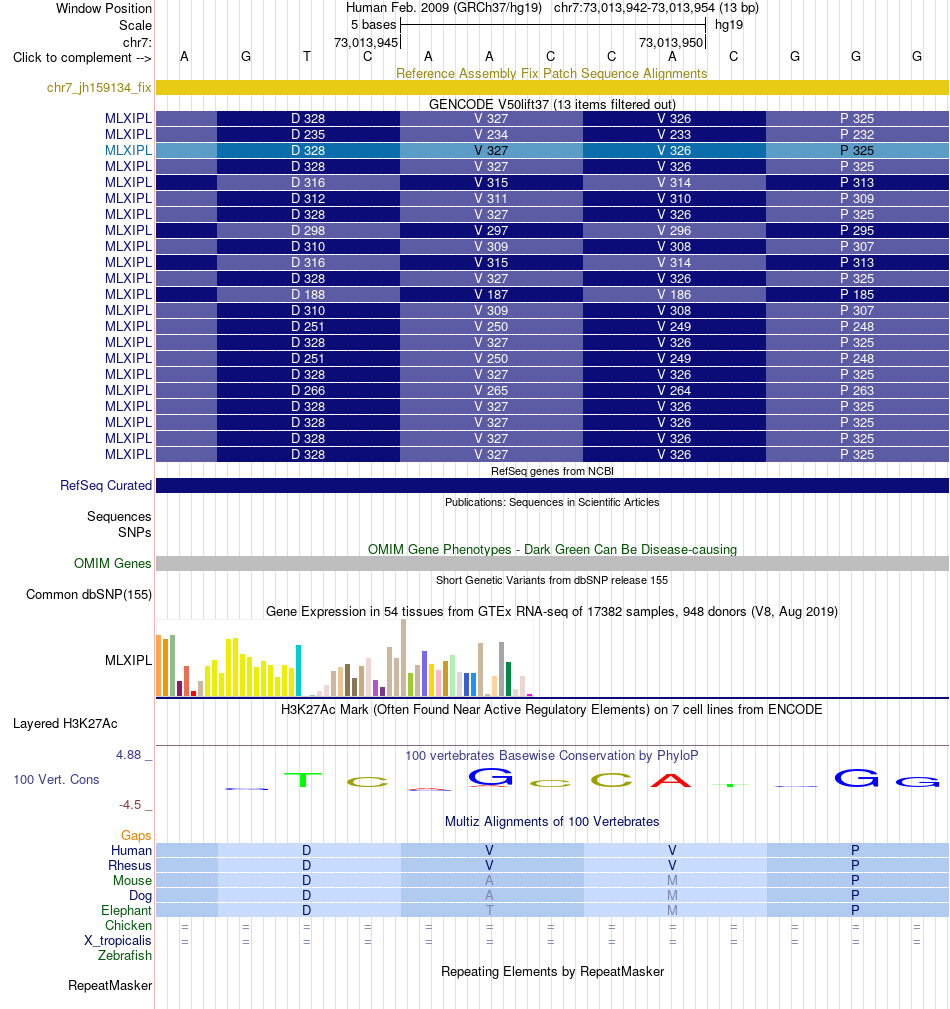
Task: Open 'RefSeq genes from NCBI' track title
Action: (552, 471)
